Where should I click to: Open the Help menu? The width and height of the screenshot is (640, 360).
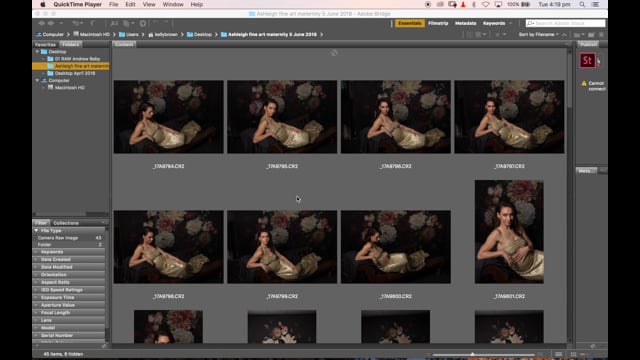tap(197, 4)
